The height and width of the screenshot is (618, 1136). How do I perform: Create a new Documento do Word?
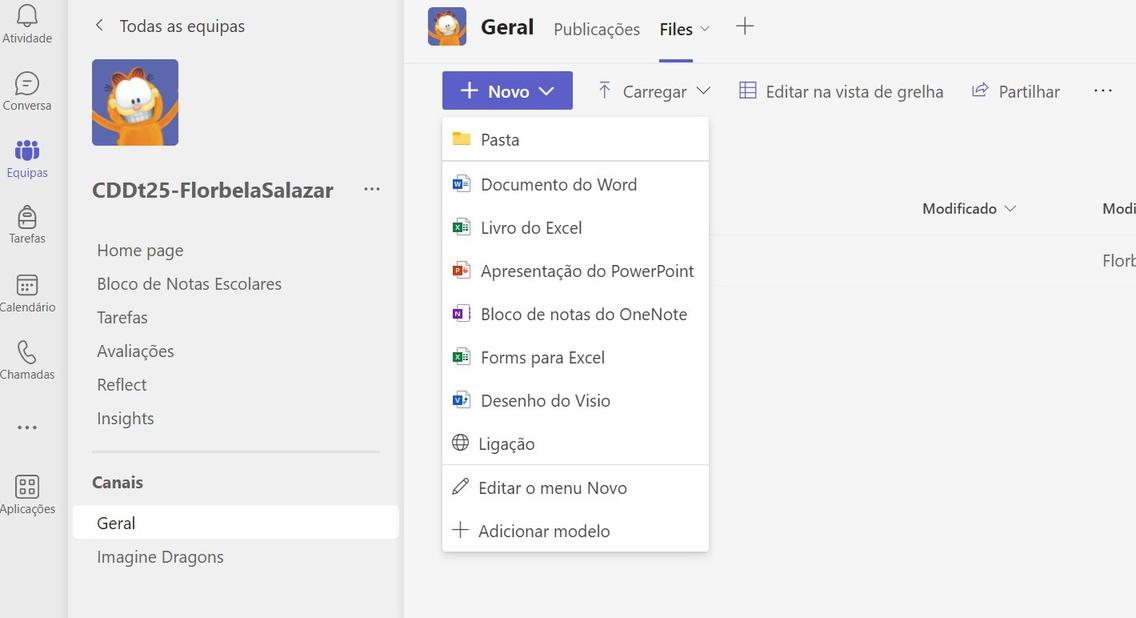[558, 184]
